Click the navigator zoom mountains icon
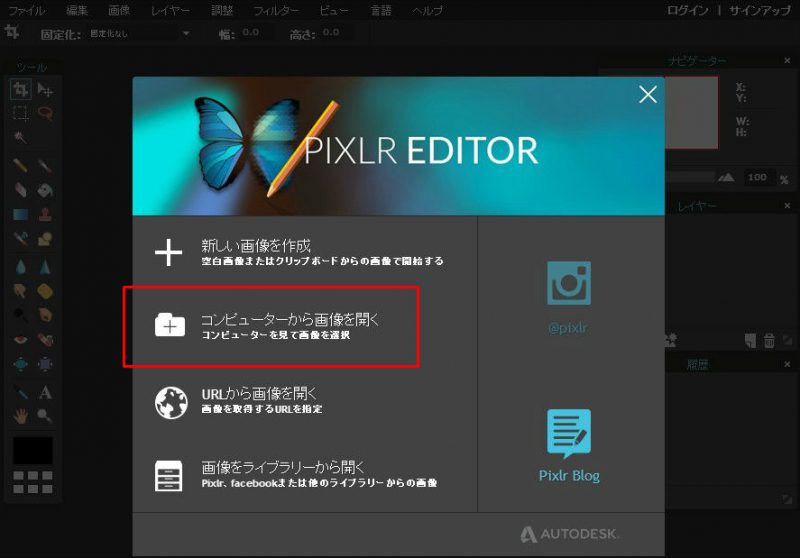The width and height of the screenshot is (800, 558). click(x=726, y=177)
